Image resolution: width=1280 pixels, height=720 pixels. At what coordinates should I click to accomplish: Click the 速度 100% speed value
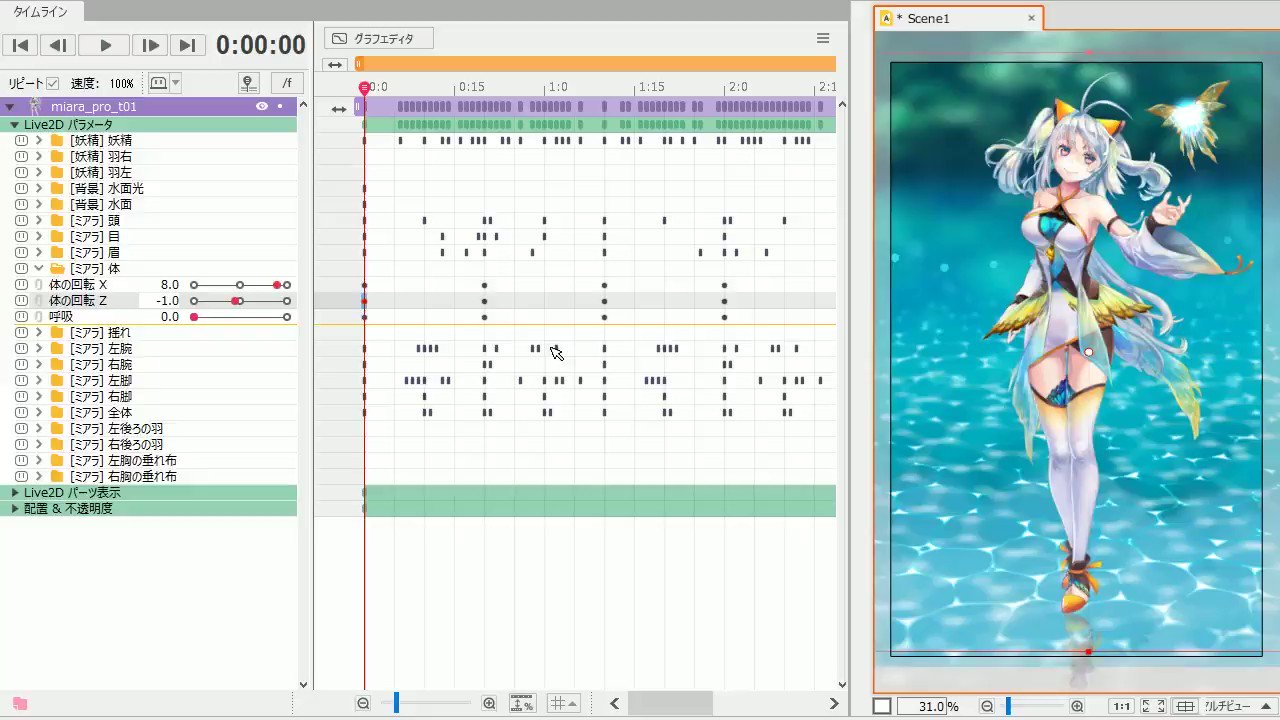pyautogui.click(x=122, y=83)
